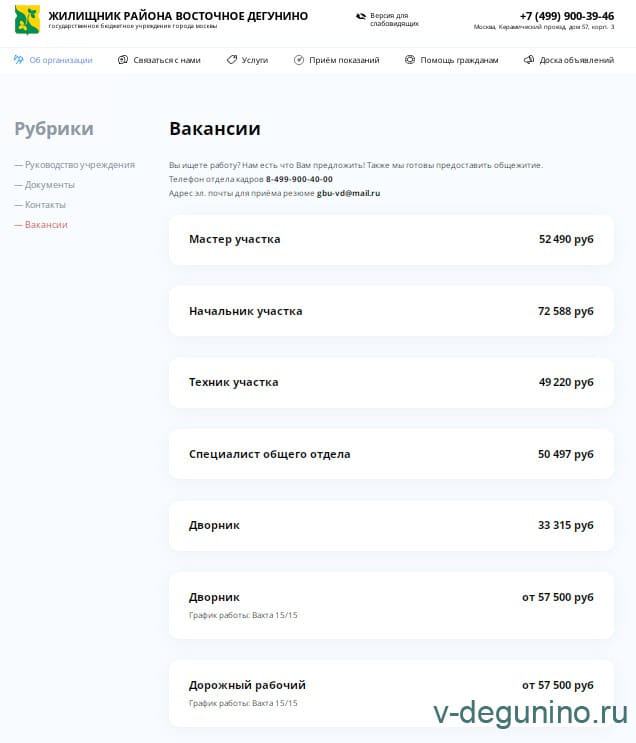This screenshot has width=636, height=743.
Task: Open the Контакты sidebar link
Action: tap(45, 205)
